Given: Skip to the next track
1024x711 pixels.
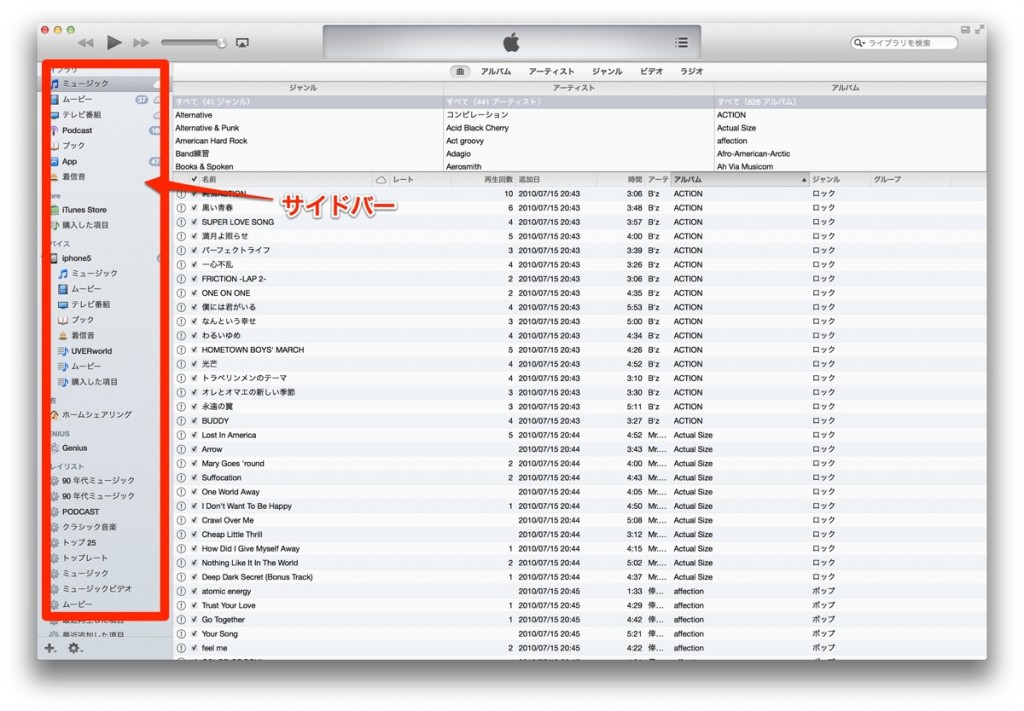Looking at the screenshot, I should pos(141,43).
